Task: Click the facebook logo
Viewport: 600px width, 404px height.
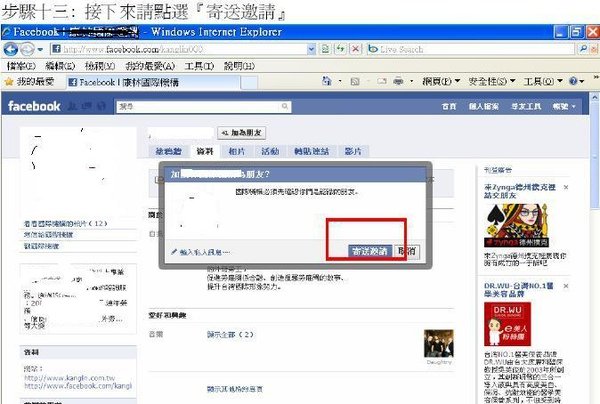Action: pos(34,106)
